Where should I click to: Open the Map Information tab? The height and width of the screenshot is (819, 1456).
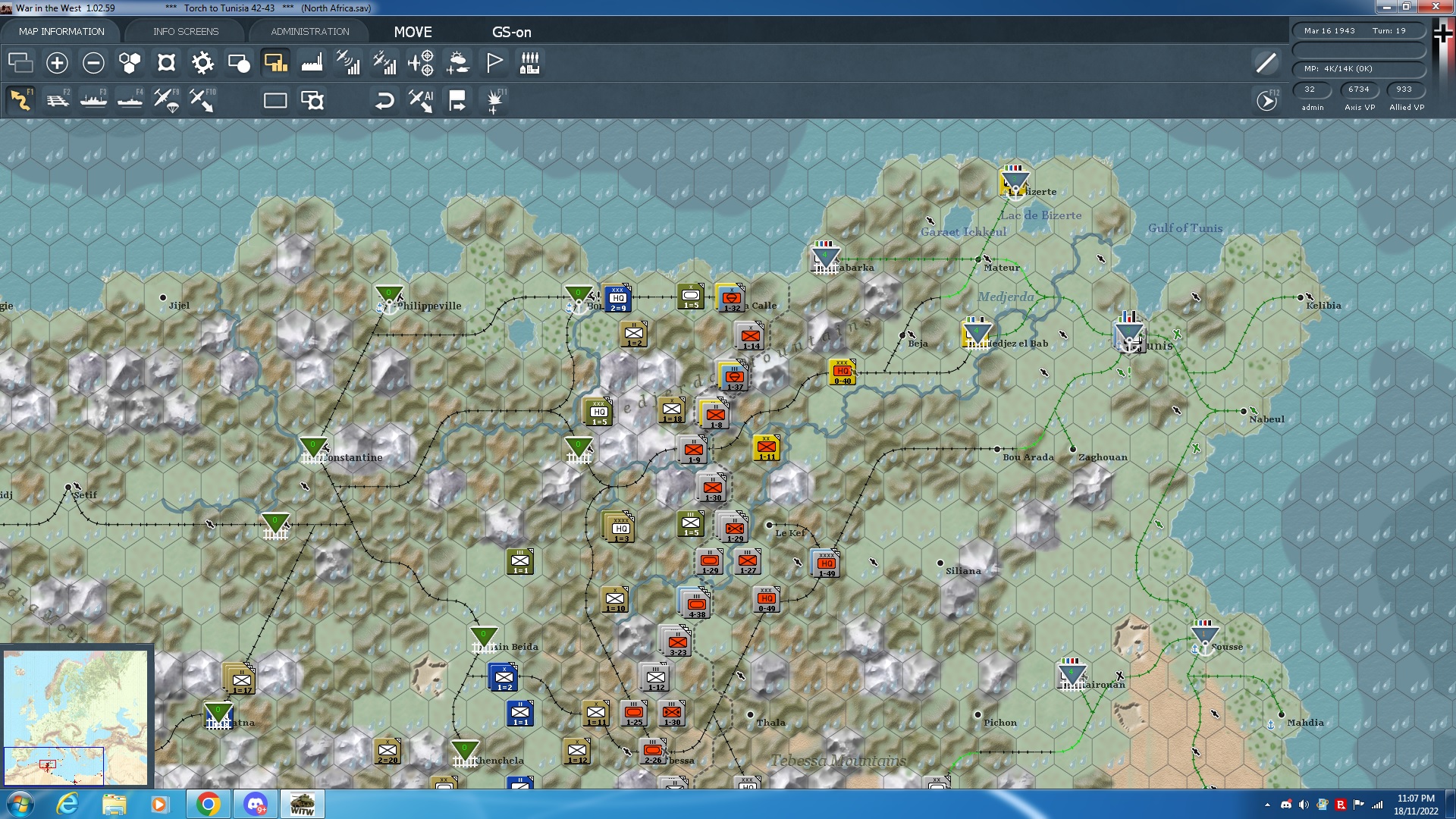(61, 31)
